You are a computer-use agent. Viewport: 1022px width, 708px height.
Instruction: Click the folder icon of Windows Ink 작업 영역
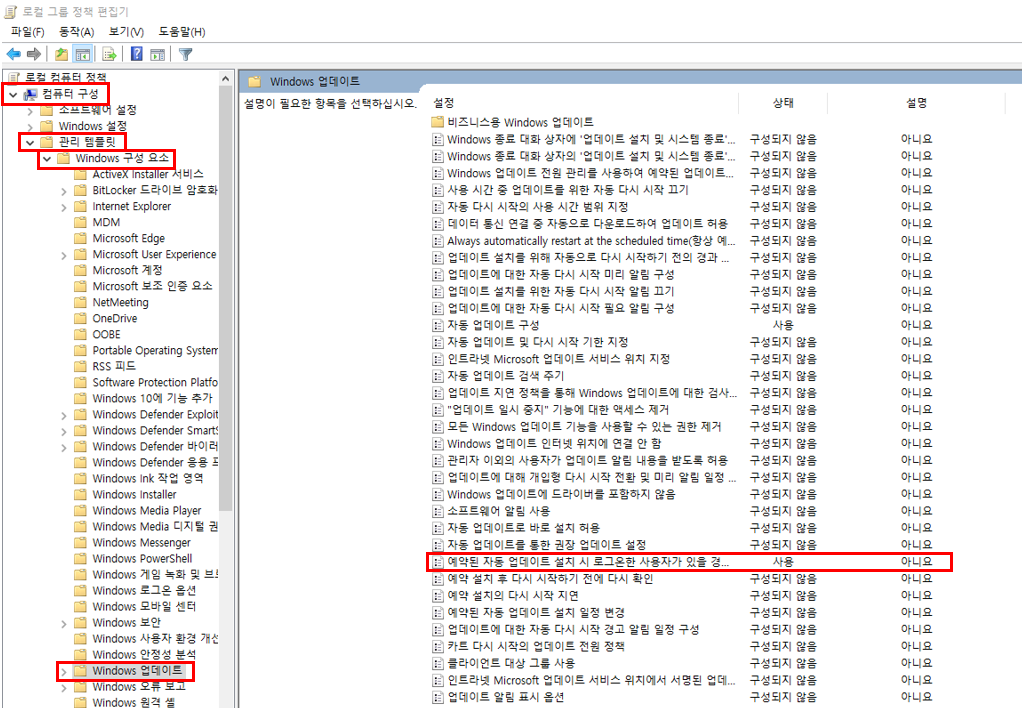[80, 478]
